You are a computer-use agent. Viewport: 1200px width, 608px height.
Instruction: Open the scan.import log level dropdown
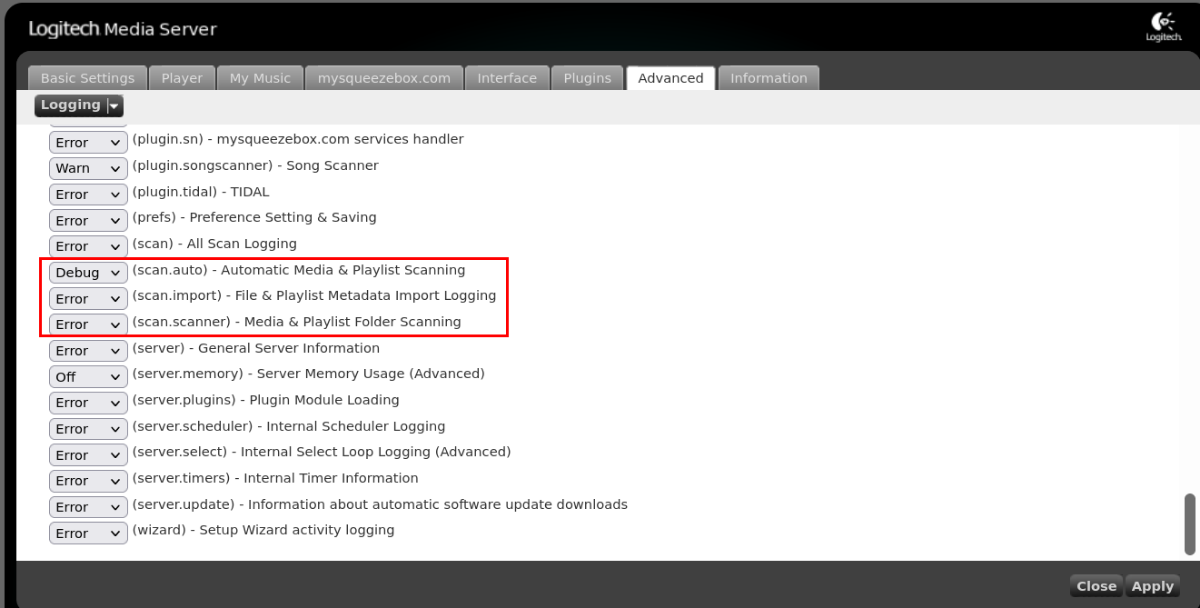click(x=88, y=298)
